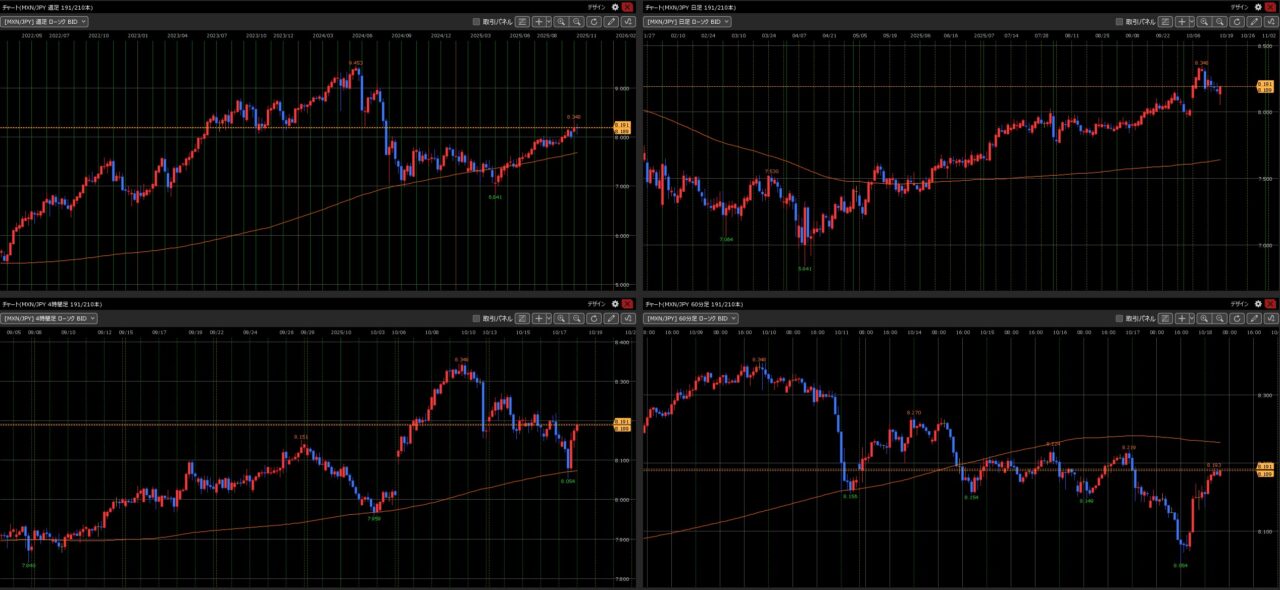Refresh the 4-hour MXN/JPY chart
The height and width of the screenshot is (590, 1280).
click(x=594, y=318)
